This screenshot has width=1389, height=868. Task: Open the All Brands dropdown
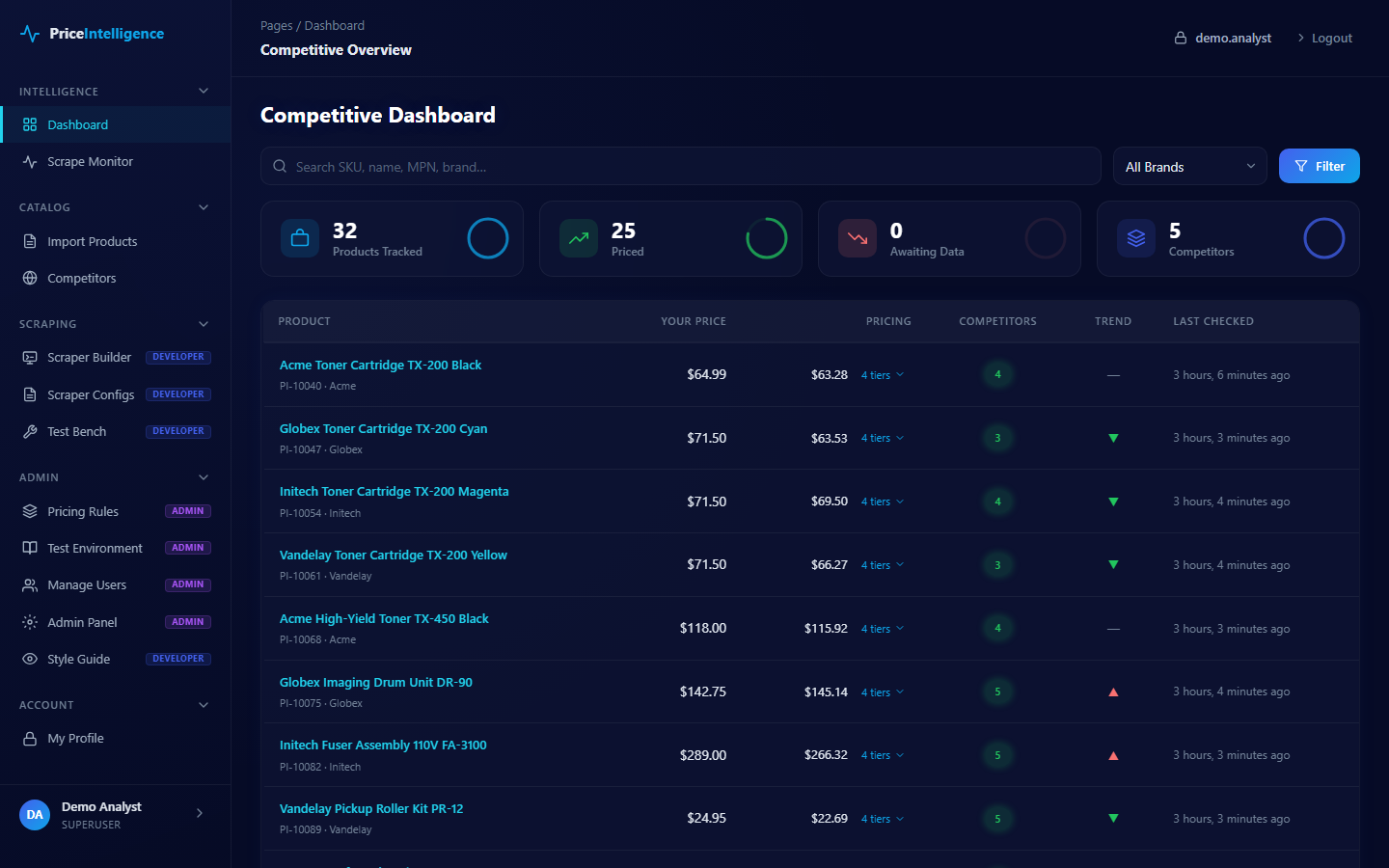pyautogui.click(x=1190, y=166)
